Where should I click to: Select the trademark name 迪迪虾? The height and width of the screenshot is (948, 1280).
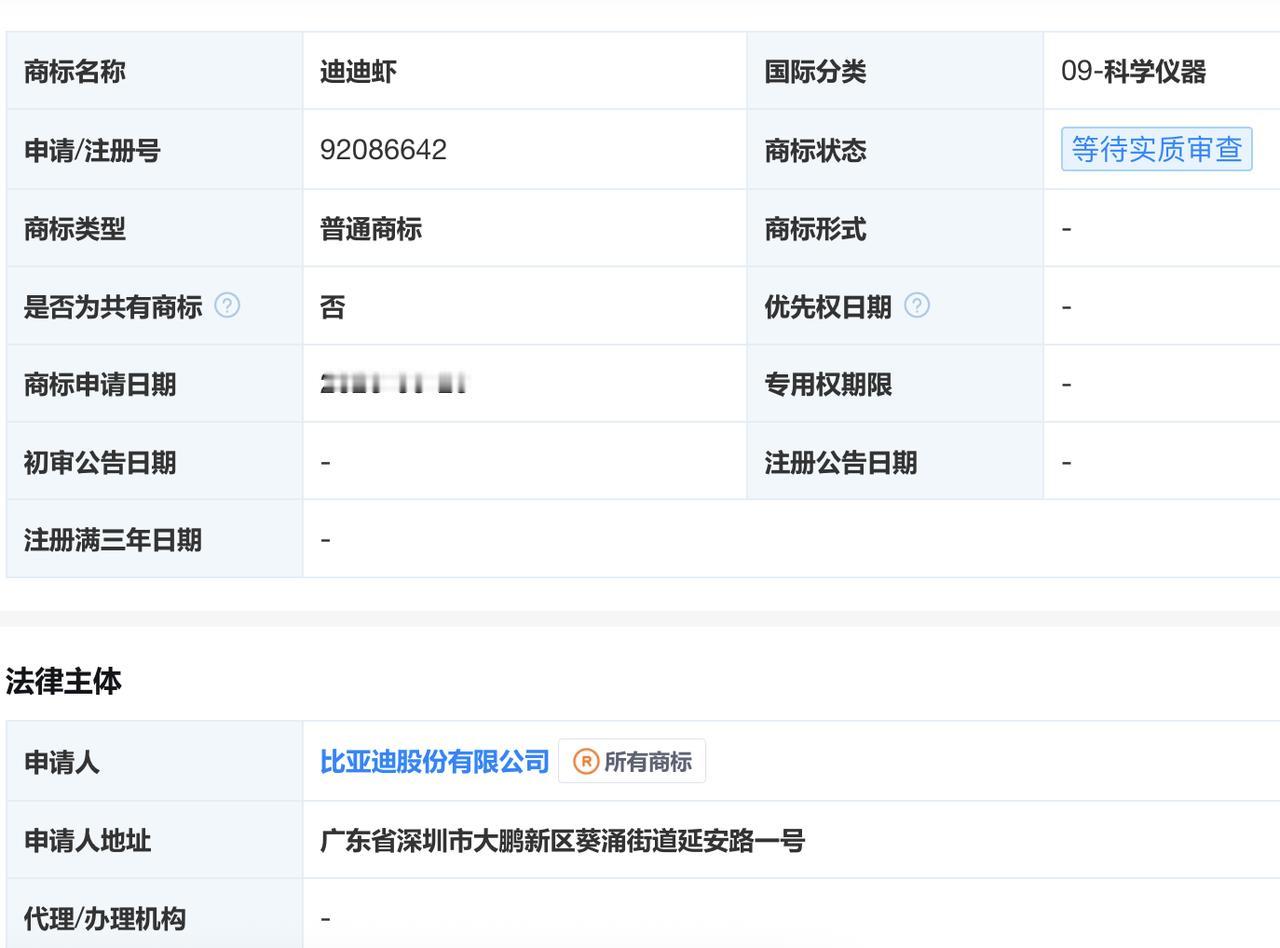(358, 72)
